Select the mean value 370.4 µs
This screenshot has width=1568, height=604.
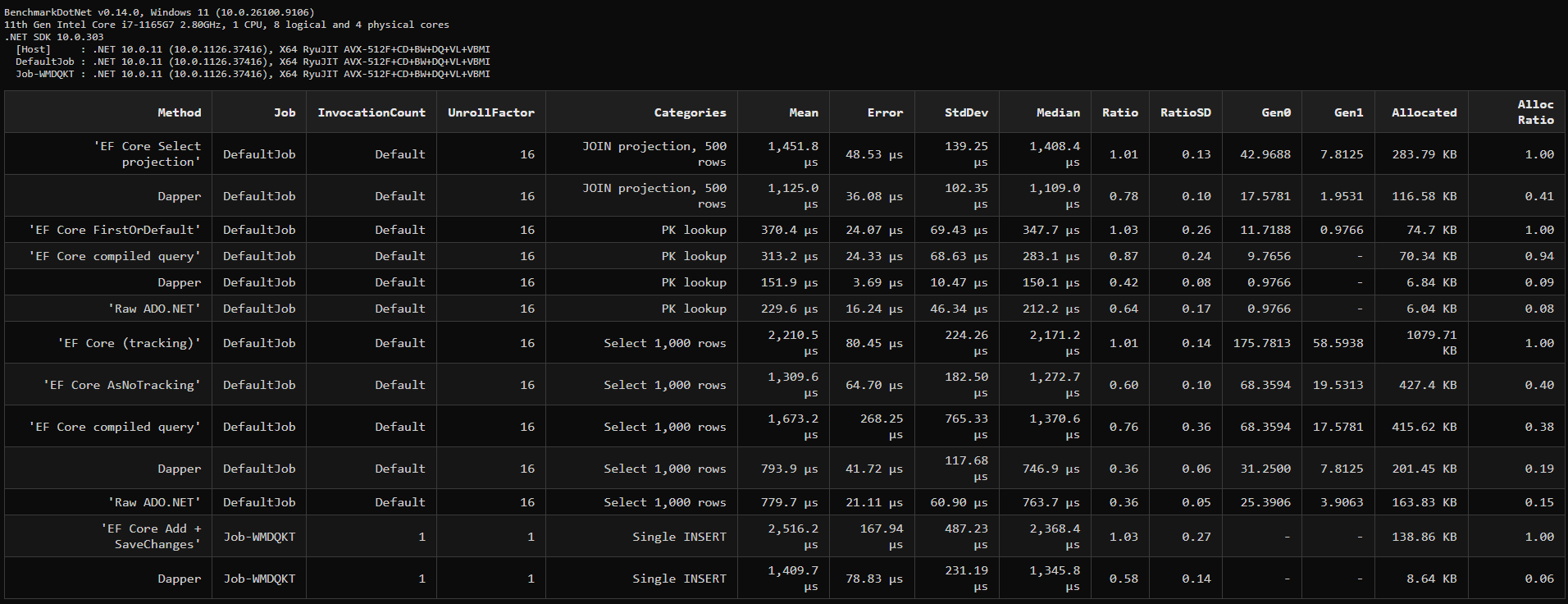pyautogui.click(x=790, y=230)
